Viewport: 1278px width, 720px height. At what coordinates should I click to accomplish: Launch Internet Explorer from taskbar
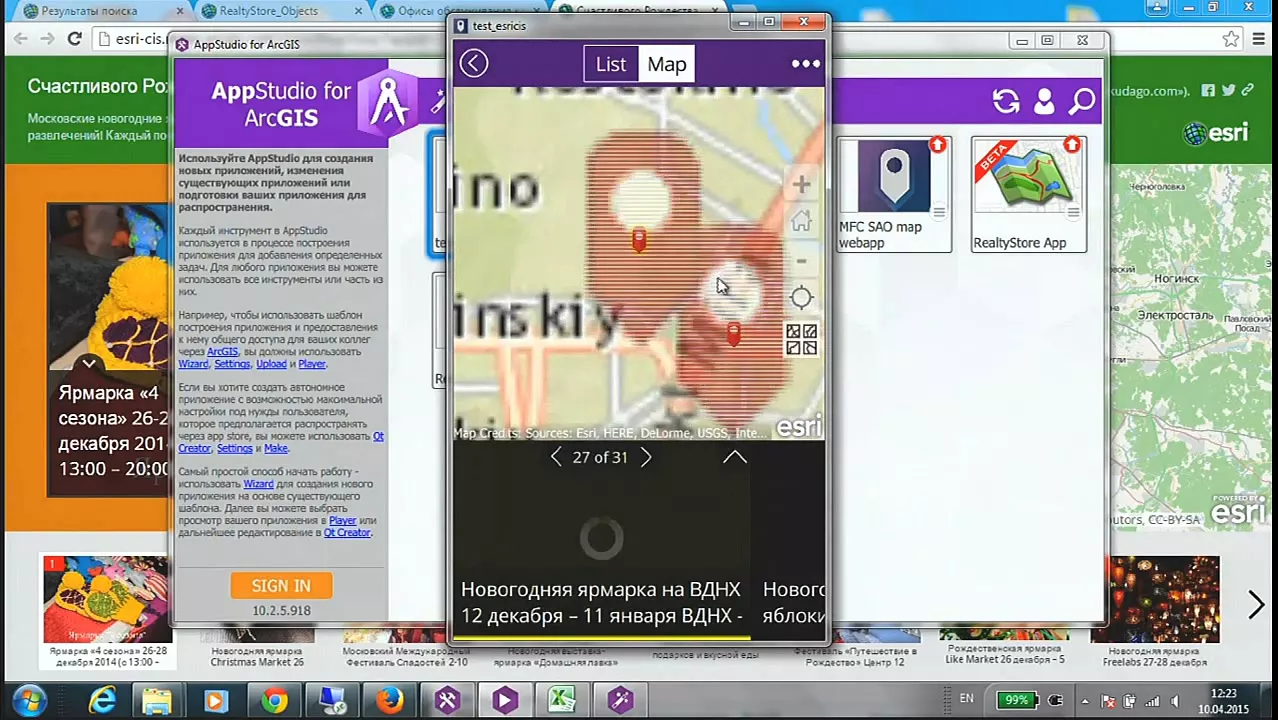click(x=102, y=700)
